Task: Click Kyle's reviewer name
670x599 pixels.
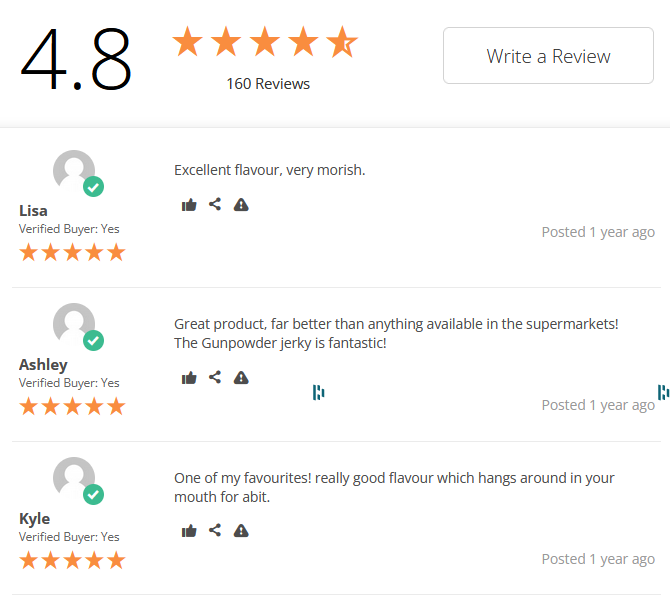Action: pos(35,518)
